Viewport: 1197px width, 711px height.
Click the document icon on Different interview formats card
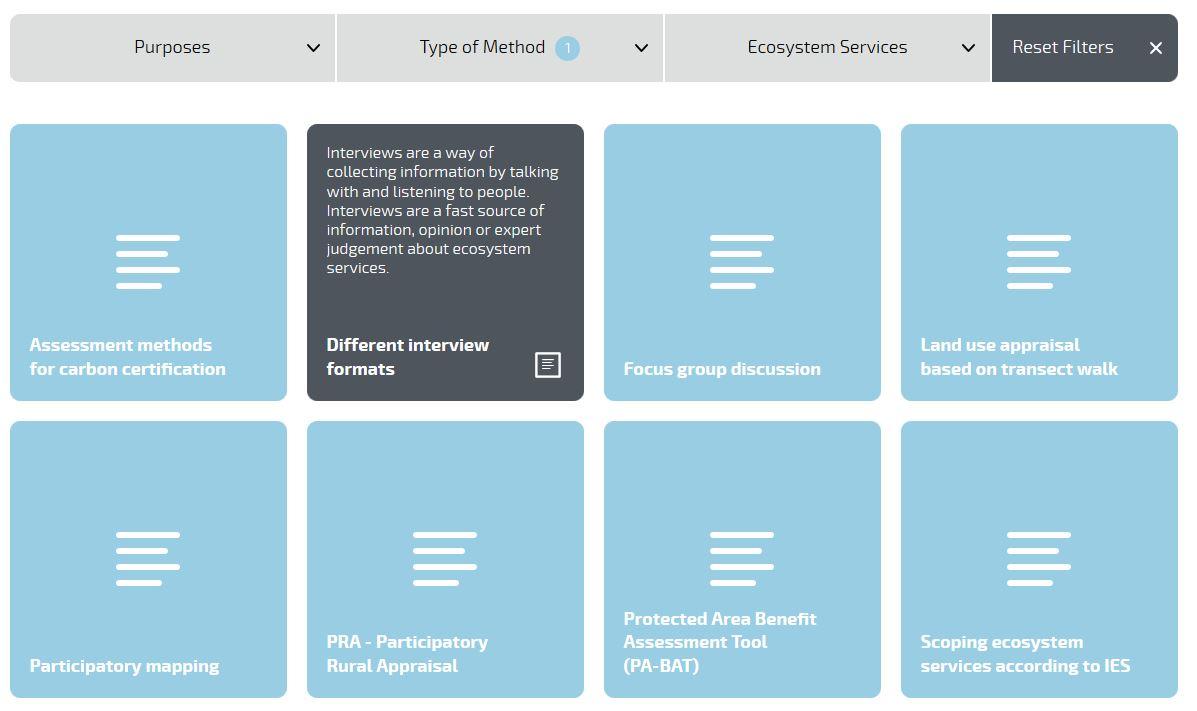tap(547, 365)
